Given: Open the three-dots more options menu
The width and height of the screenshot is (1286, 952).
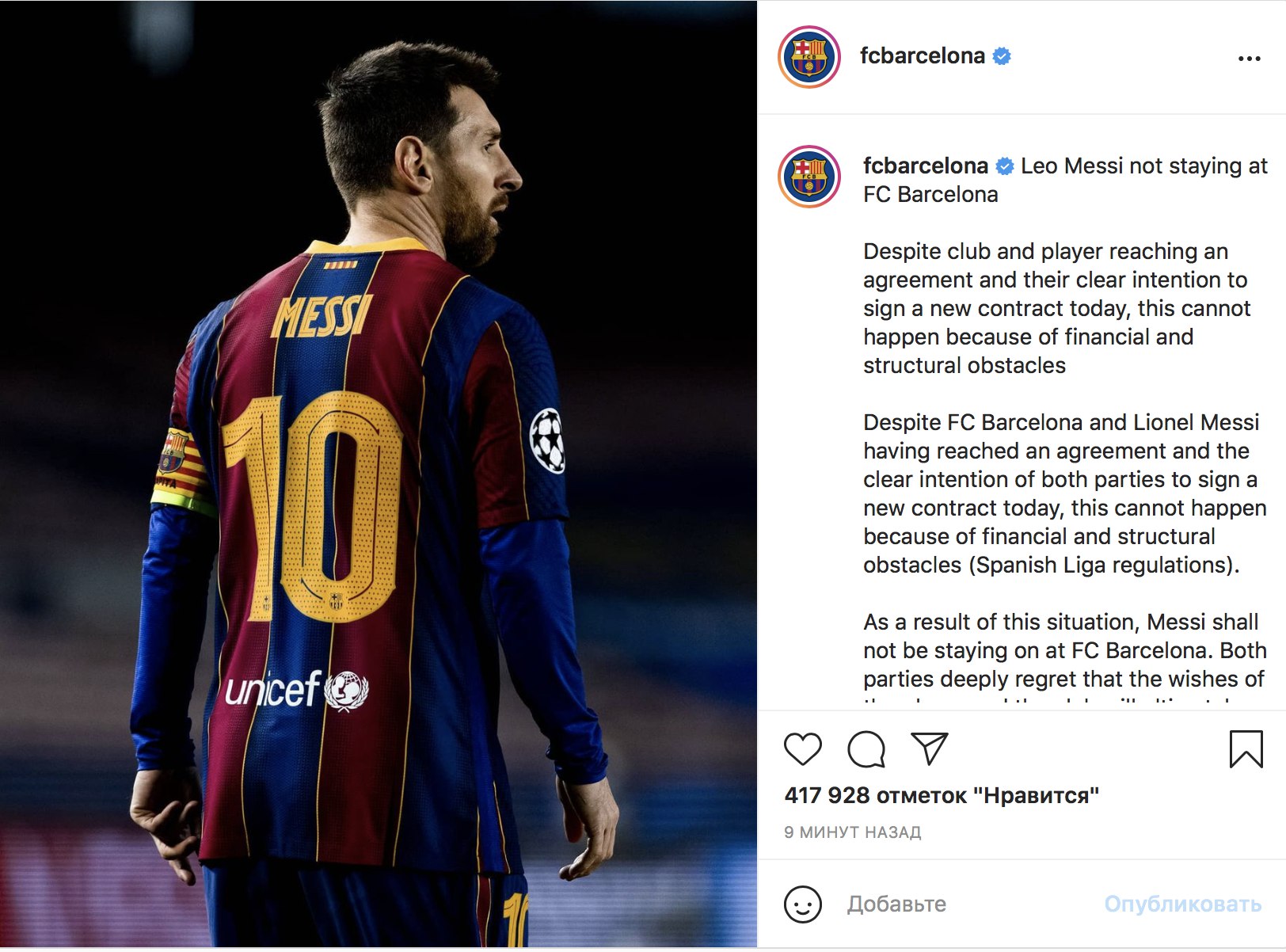Looking at the screenshot, I should [x=1249, y=58].
